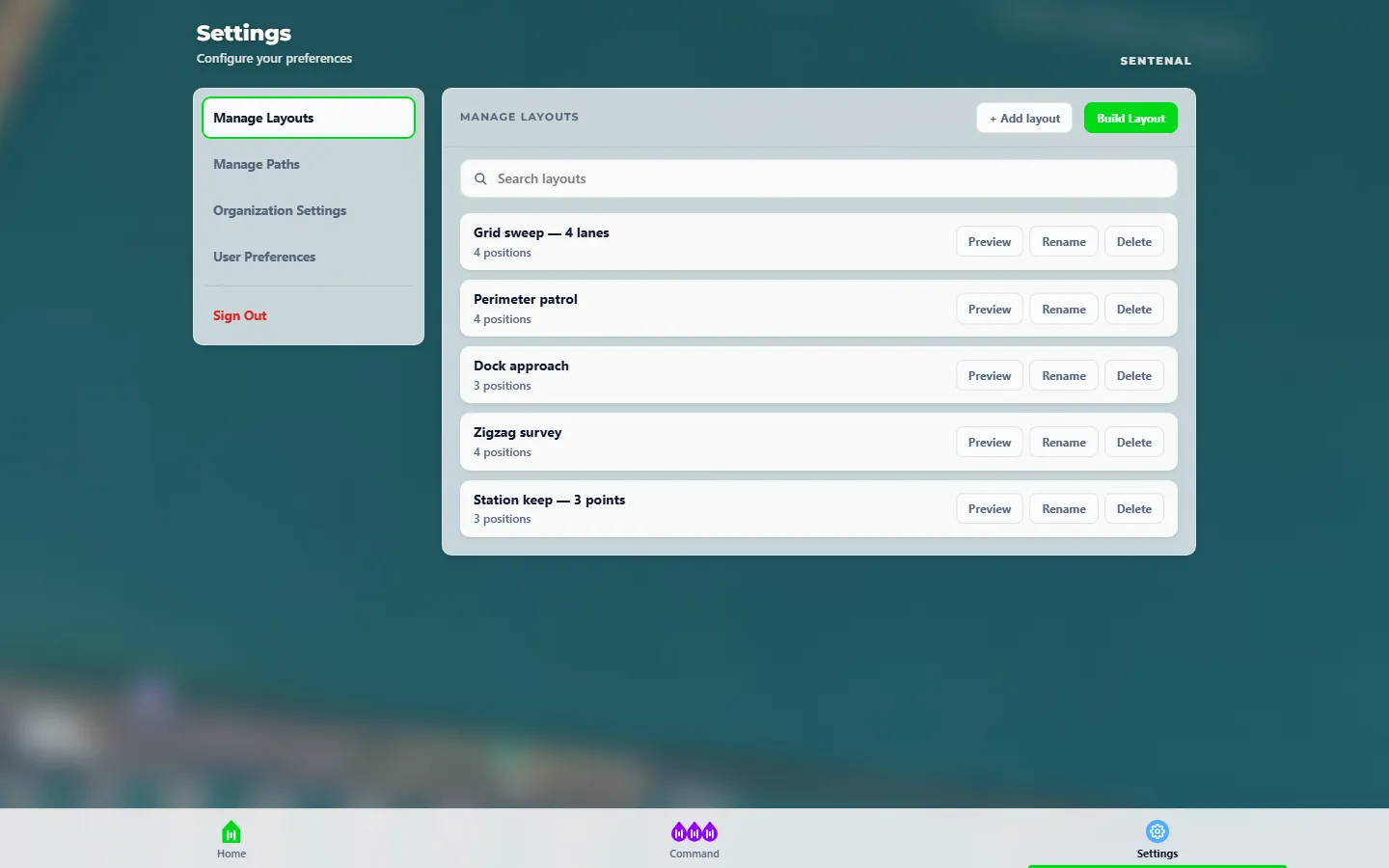Click the "Dock approach" layout title
This screenshot has width=1389, height=868.
[x=521, y=366]
